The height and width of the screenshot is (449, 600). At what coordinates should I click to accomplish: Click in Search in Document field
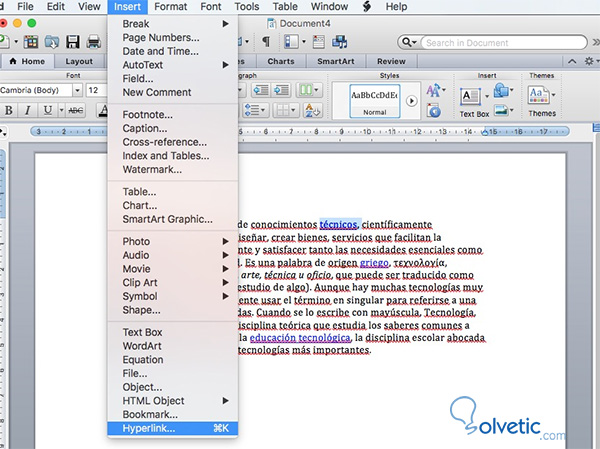coord(504,42)
